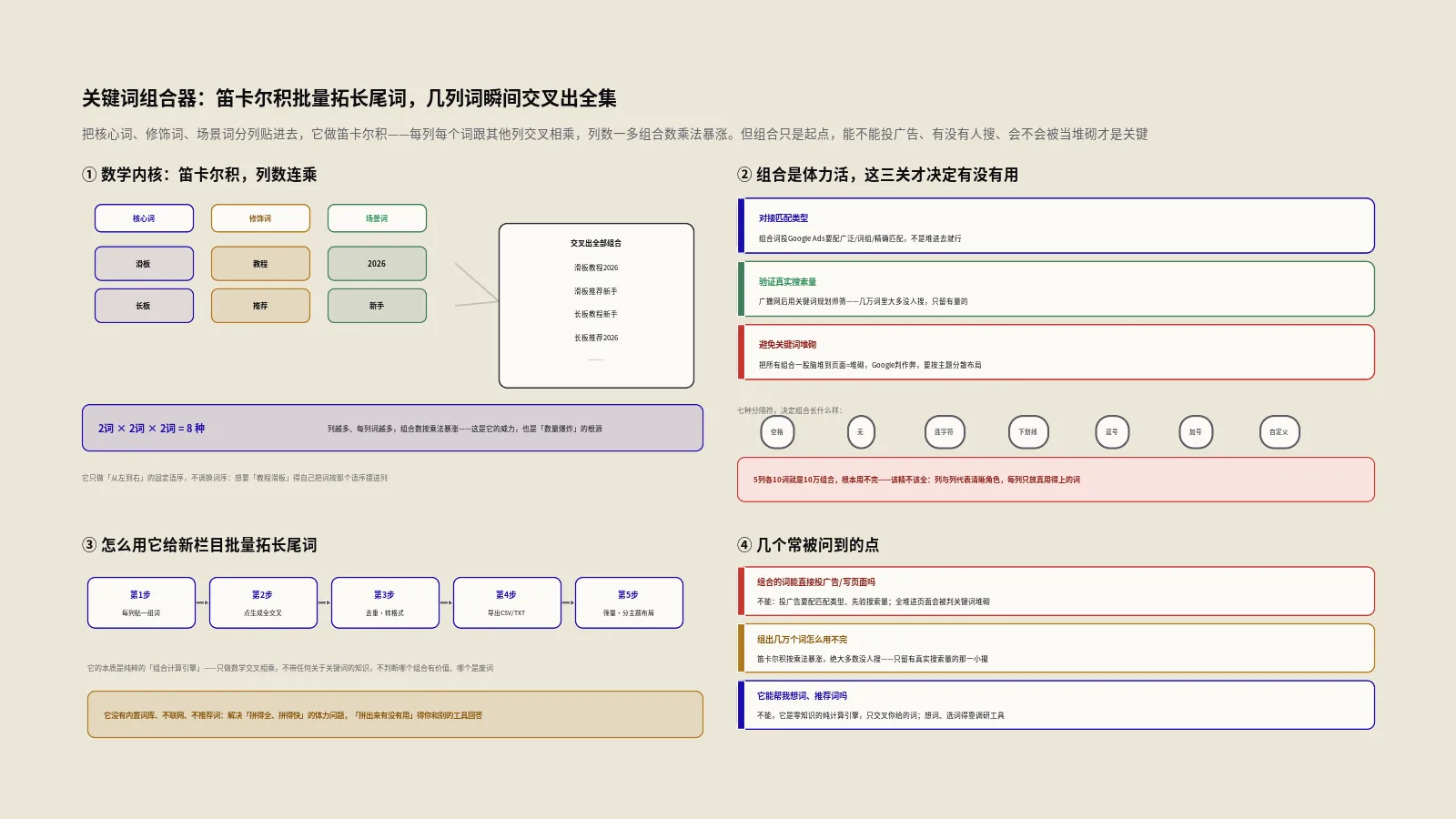Screen dimensions: 1456x819
Task: Click the 第5步 step card
Action: click(629, 602)
